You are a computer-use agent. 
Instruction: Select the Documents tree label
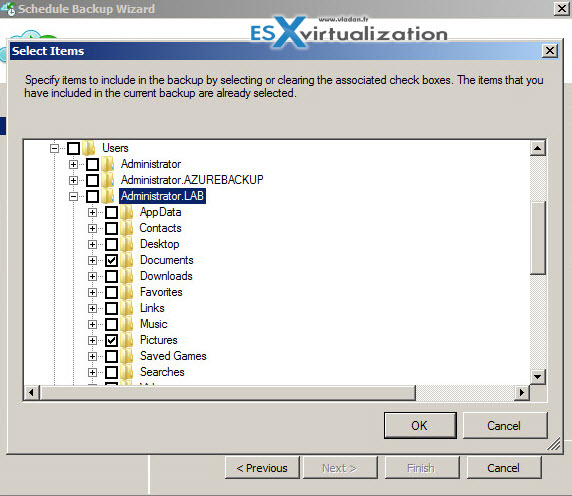[167, 260]
